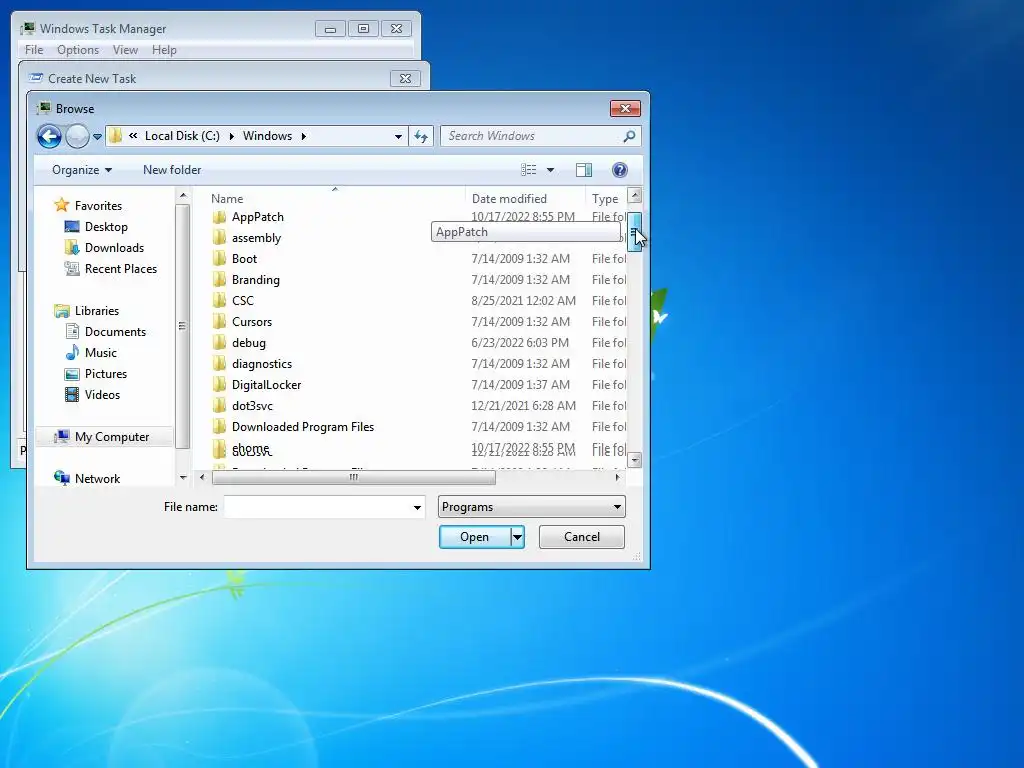Click the search magnifier icon

[x=629, y=136]
